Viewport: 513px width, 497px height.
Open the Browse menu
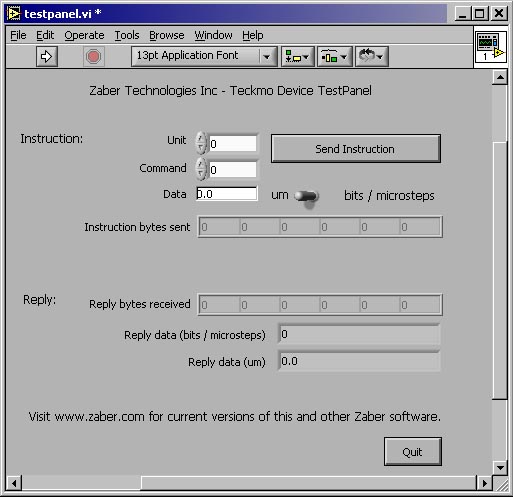coord(167,35)
